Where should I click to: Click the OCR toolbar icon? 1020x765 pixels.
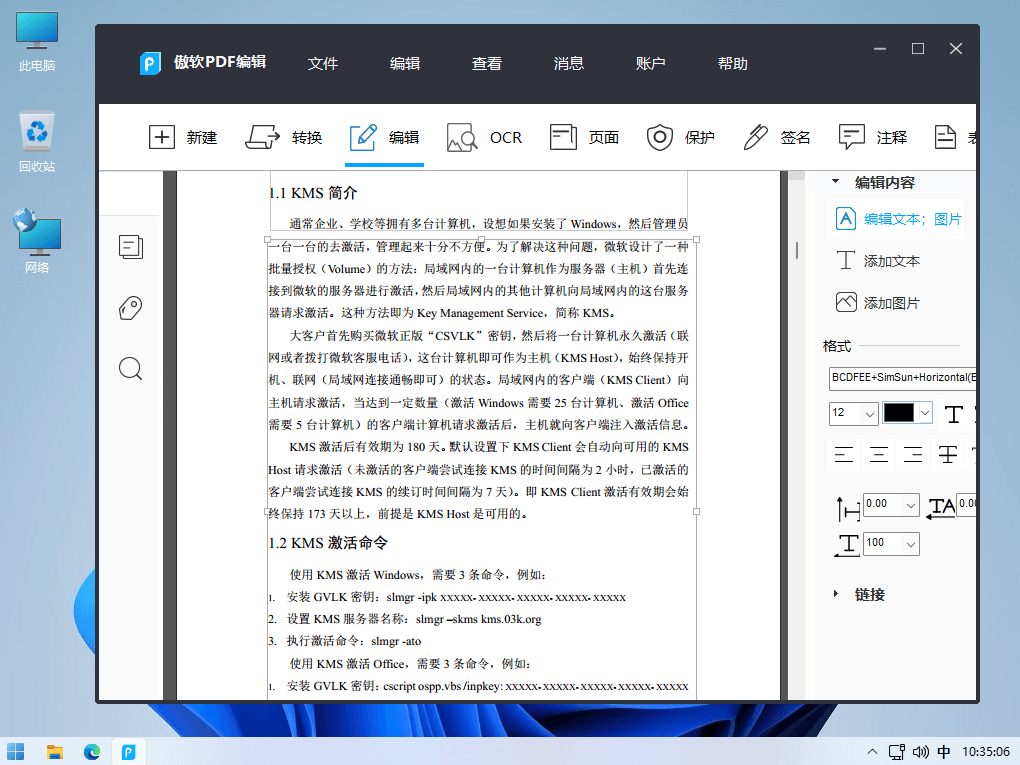462,137
